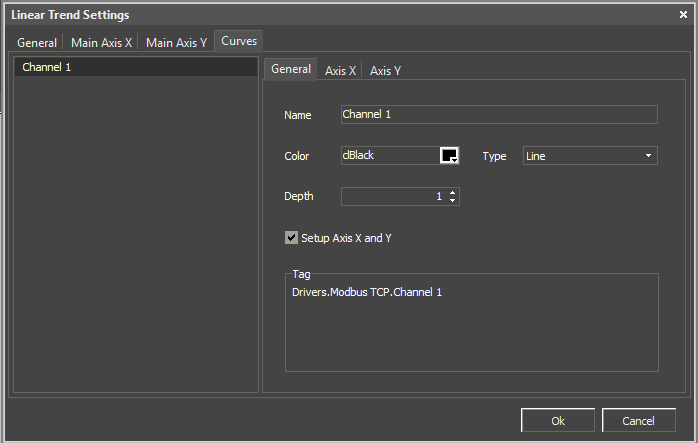Screen dimensions: 698x443
Task: Open the Main Axis X tab
Action: click(x=101, y=42)
